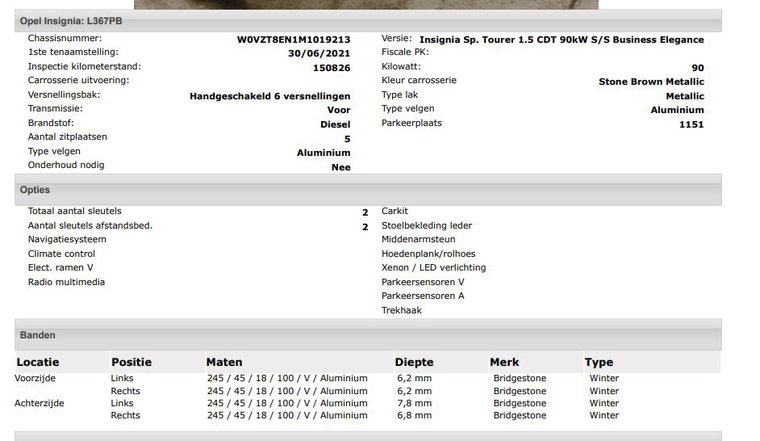Click the Banden section header

(x=368, y=335)
